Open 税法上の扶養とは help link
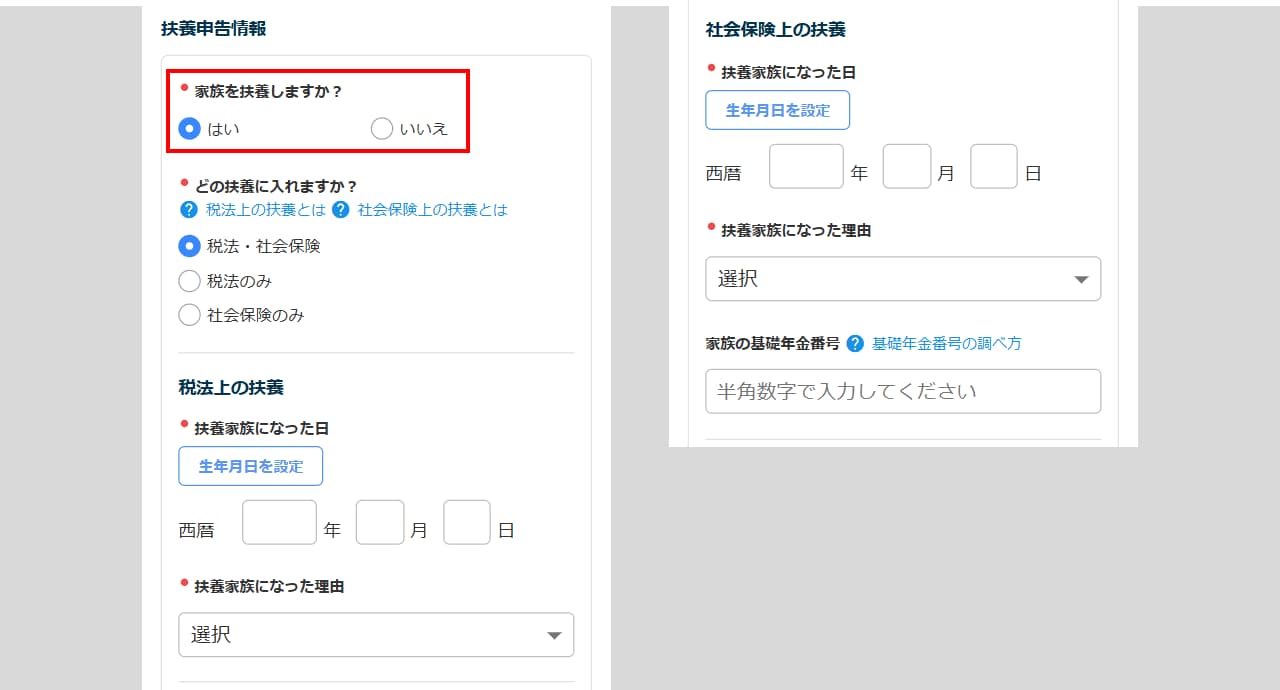The image size is (1280, 690). coord(266,210)
